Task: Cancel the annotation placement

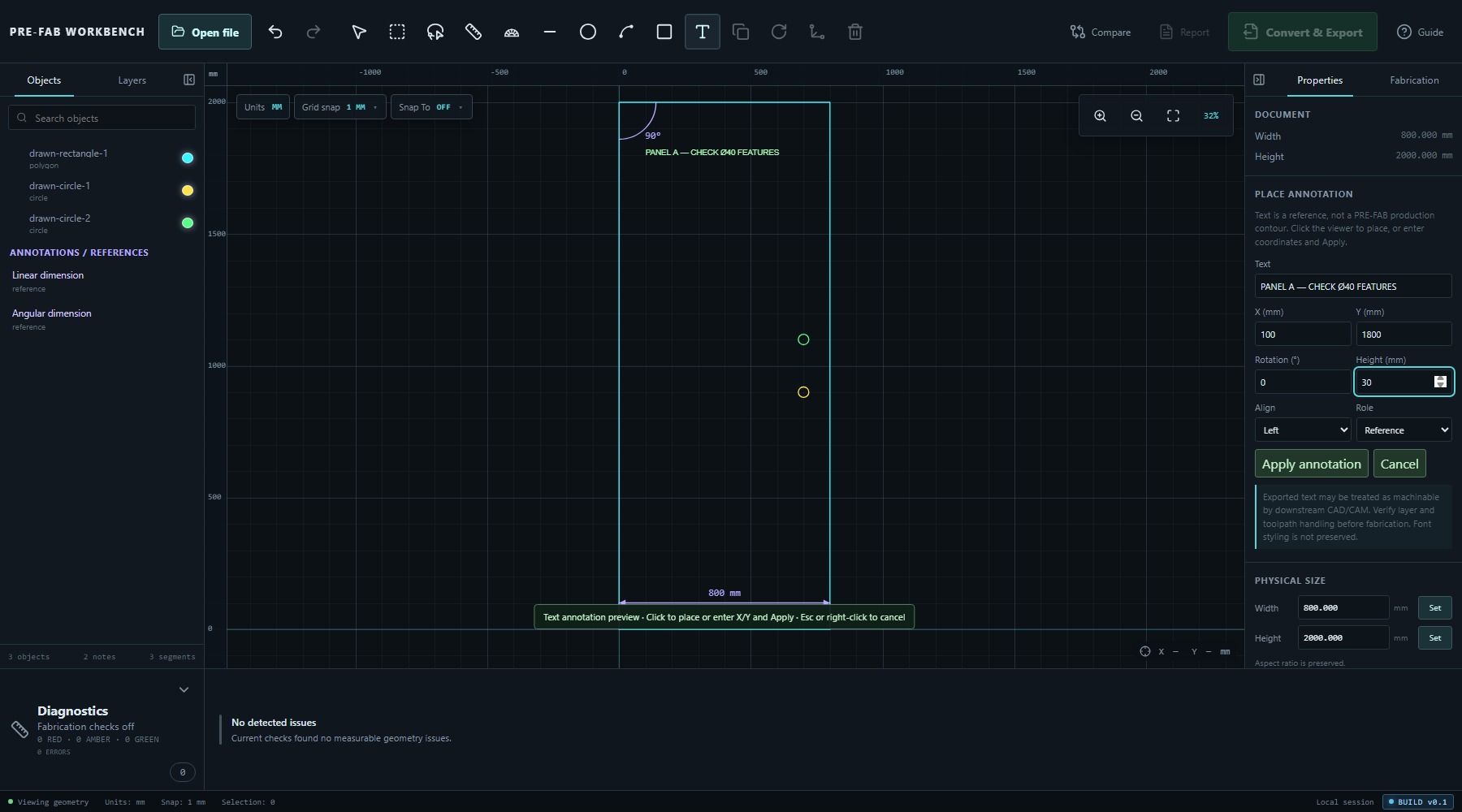Action: click(1399, 464)
